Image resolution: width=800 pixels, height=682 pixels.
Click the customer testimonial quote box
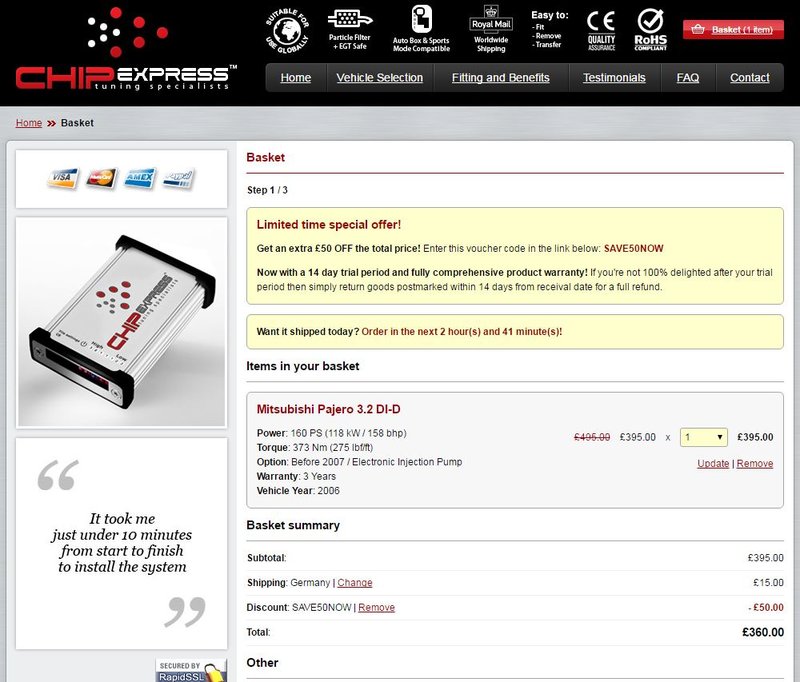click(121, 543)
